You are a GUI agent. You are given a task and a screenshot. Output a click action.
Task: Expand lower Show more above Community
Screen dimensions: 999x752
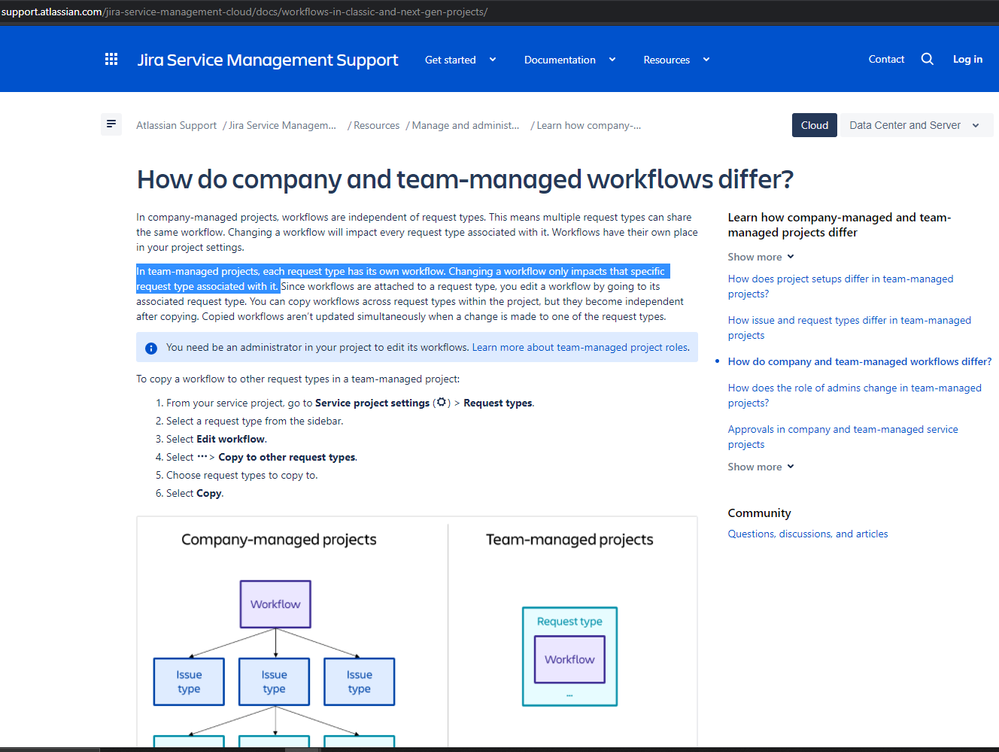pyautogui.click(x=761, y=466)
